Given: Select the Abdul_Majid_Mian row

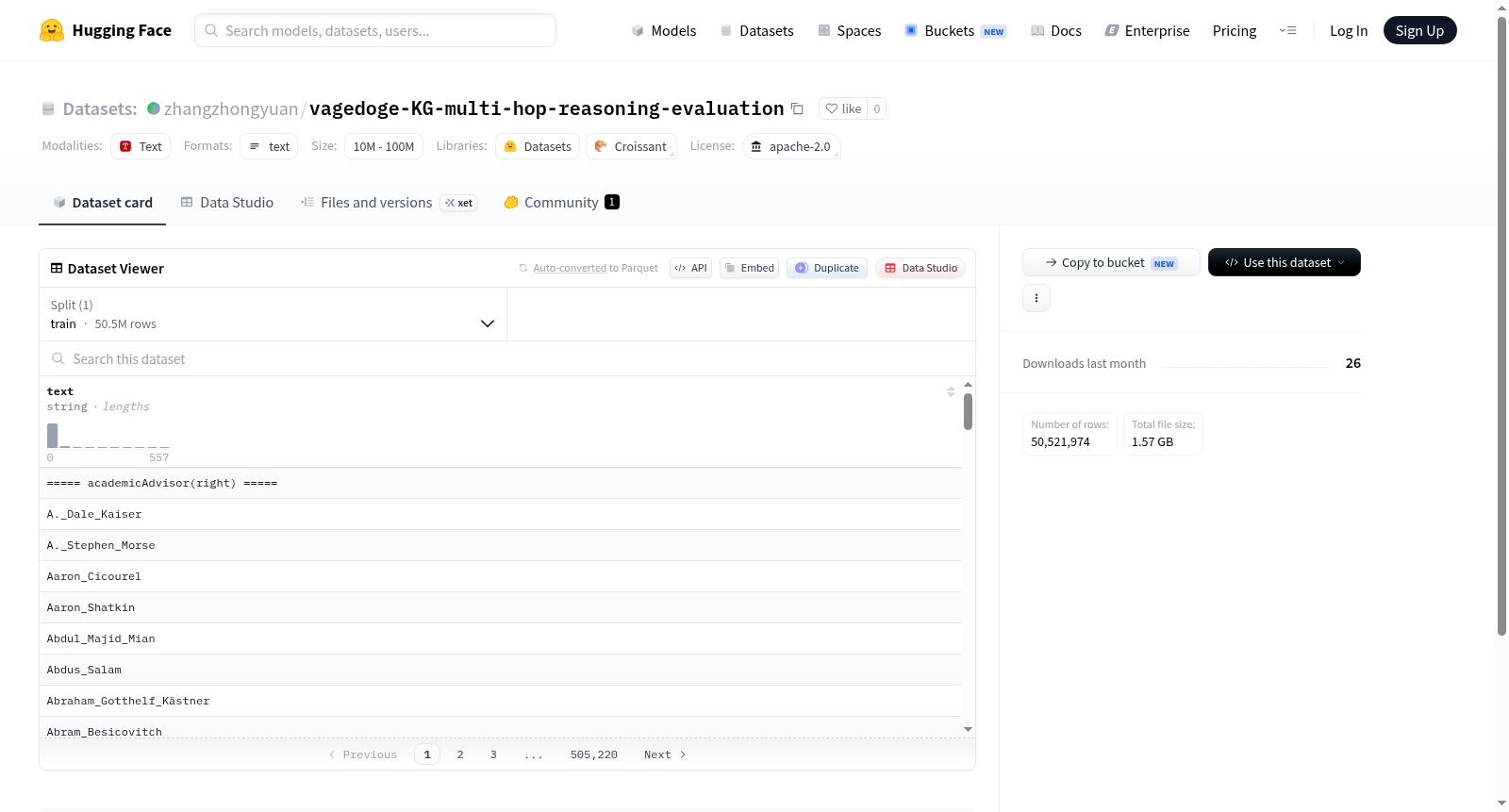Looking at the screenshot, I should [x=500, y=638].
